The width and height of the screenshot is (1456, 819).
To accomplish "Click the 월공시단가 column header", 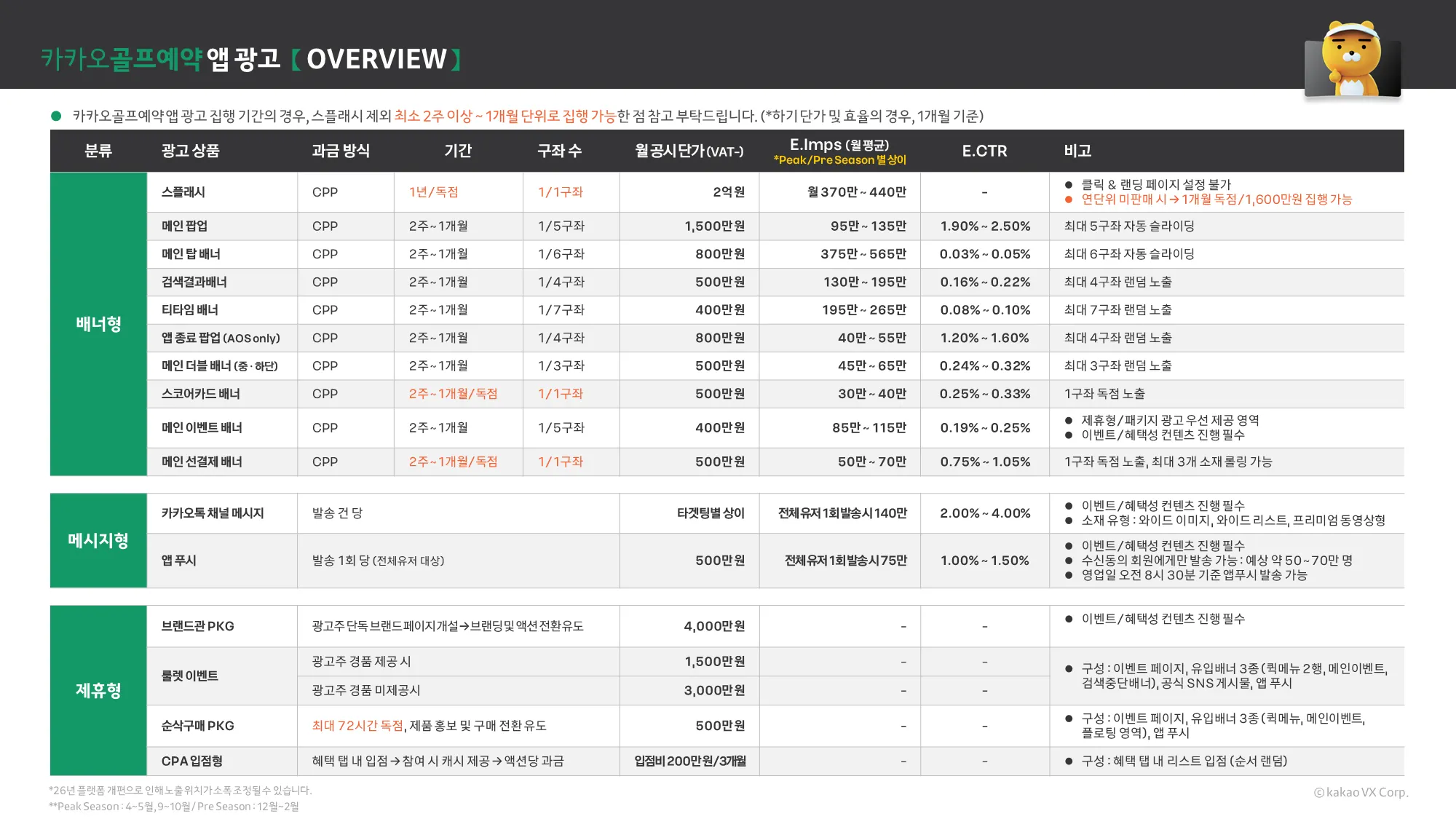I will 689,151.
